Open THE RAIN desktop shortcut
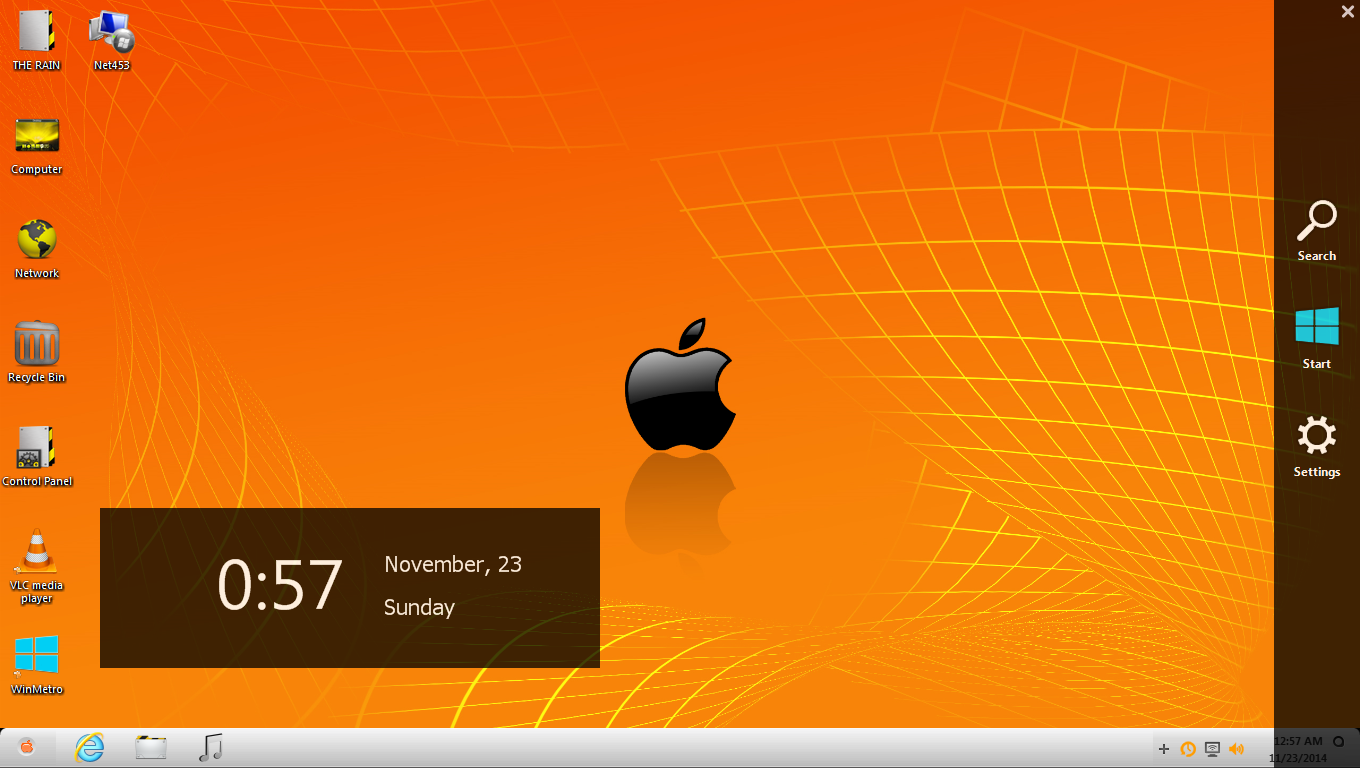This screenshot has width=1360, height=768. coord(36,40)
